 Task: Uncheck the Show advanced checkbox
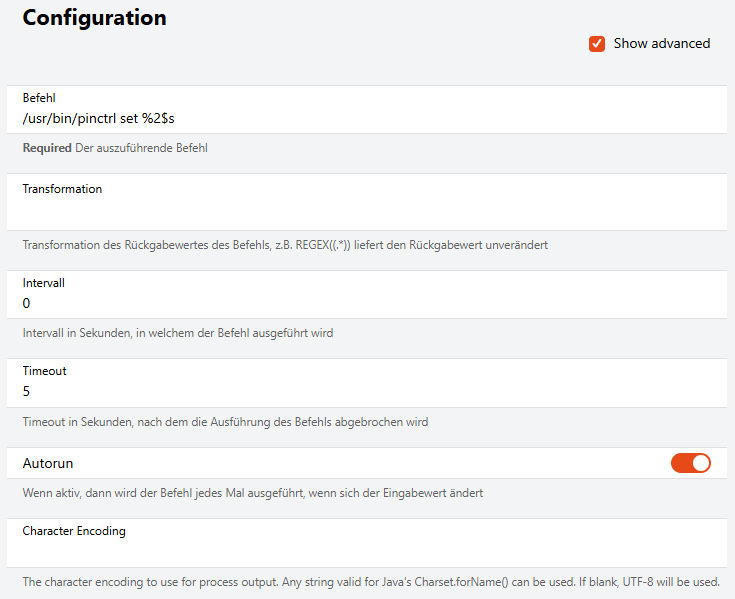[597, 44]
